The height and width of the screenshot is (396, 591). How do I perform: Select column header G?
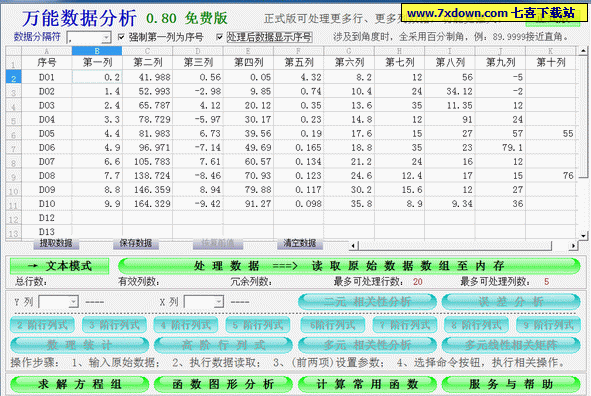pos(349,51)
